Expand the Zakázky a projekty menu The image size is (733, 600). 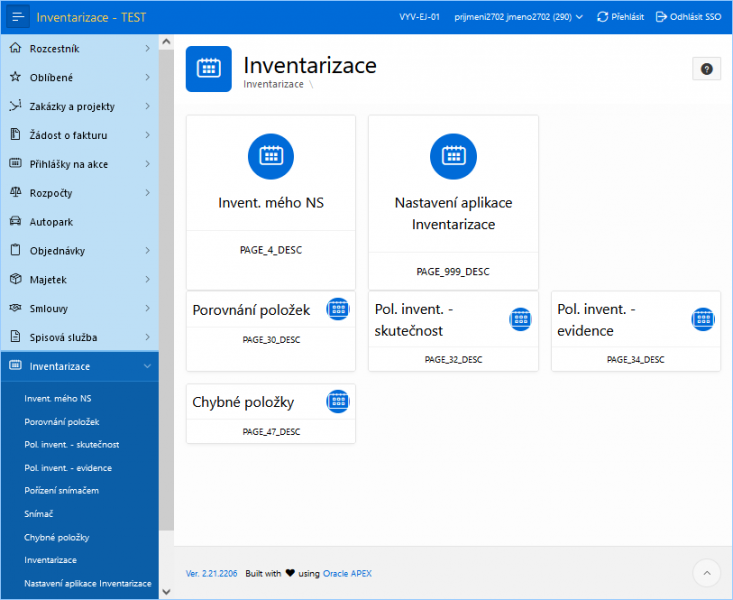click(147, 106)
